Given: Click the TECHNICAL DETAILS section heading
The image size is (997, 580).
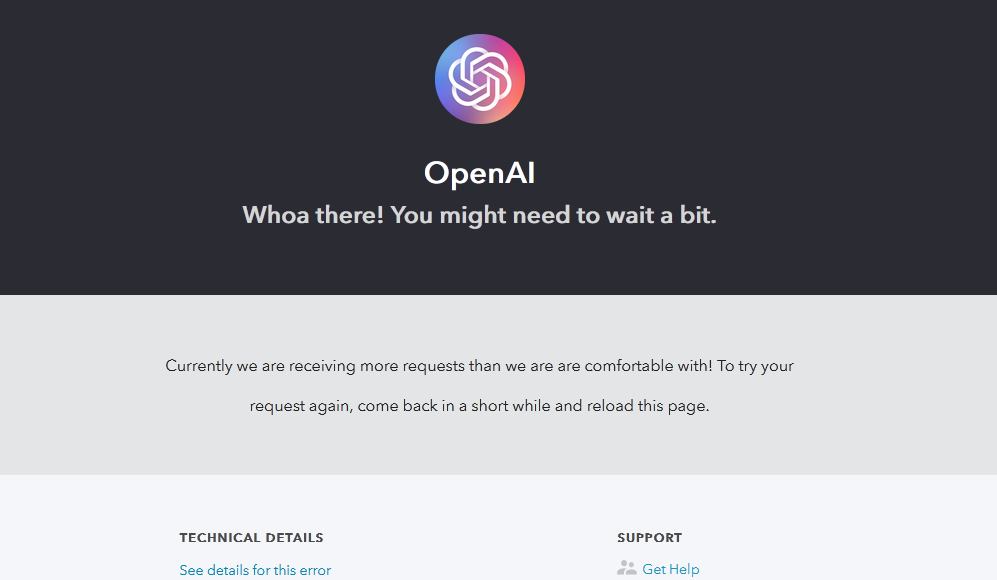Looking at the screenshot, I should (250, 537).
